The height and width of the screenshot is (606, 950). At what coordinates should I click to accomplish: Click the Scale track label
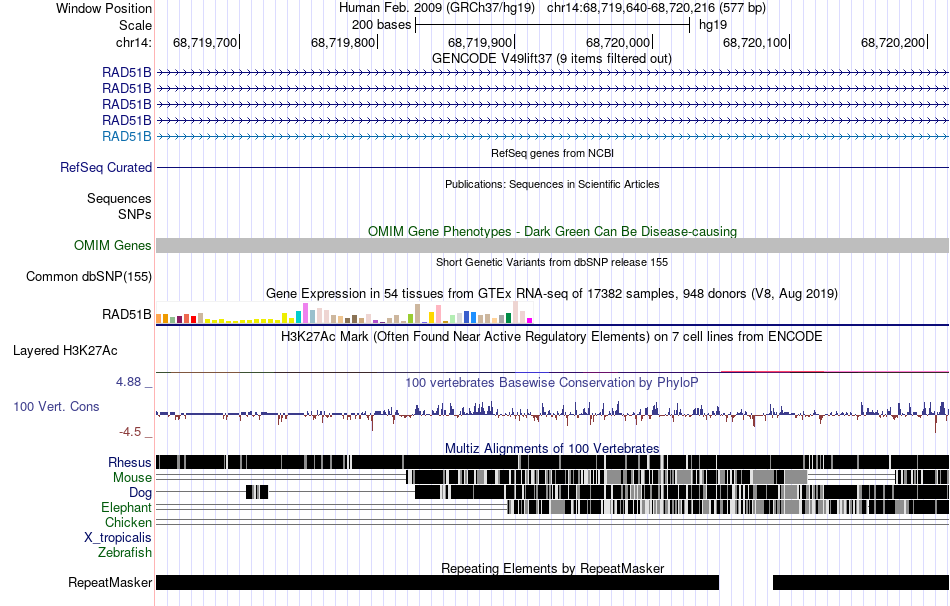(135, 25)
